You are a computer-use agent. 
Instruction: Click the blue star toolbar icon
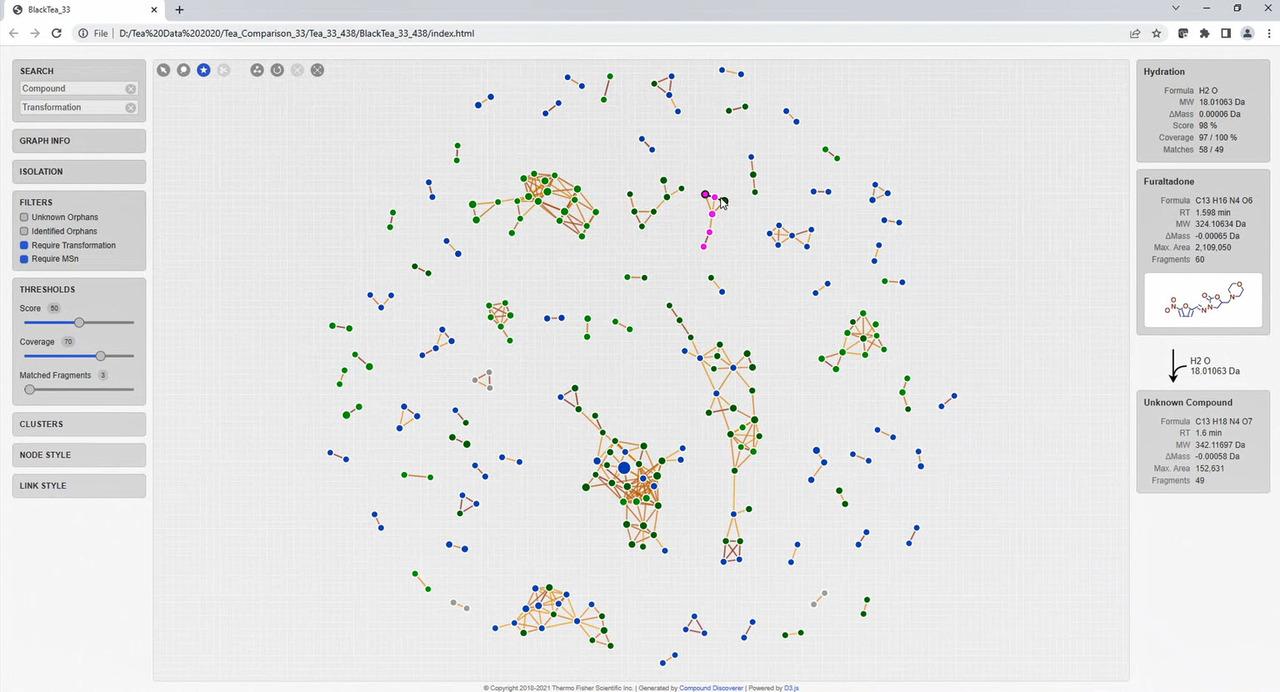pos(204,70)
